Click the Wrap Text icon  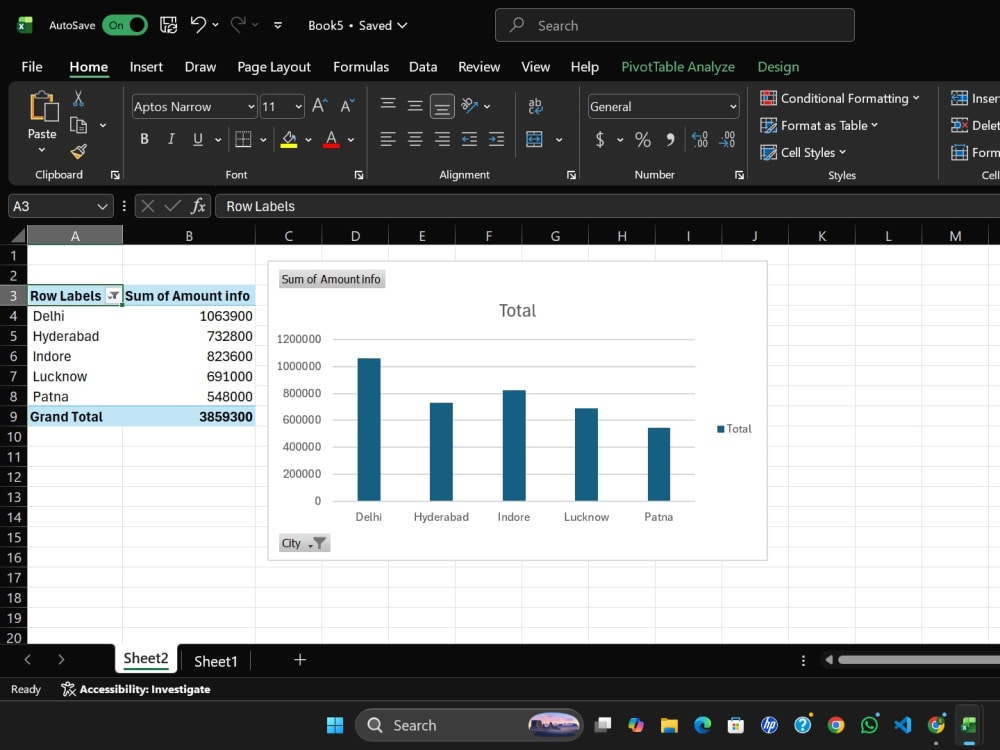pyautogui.click(x=535, y=106)
